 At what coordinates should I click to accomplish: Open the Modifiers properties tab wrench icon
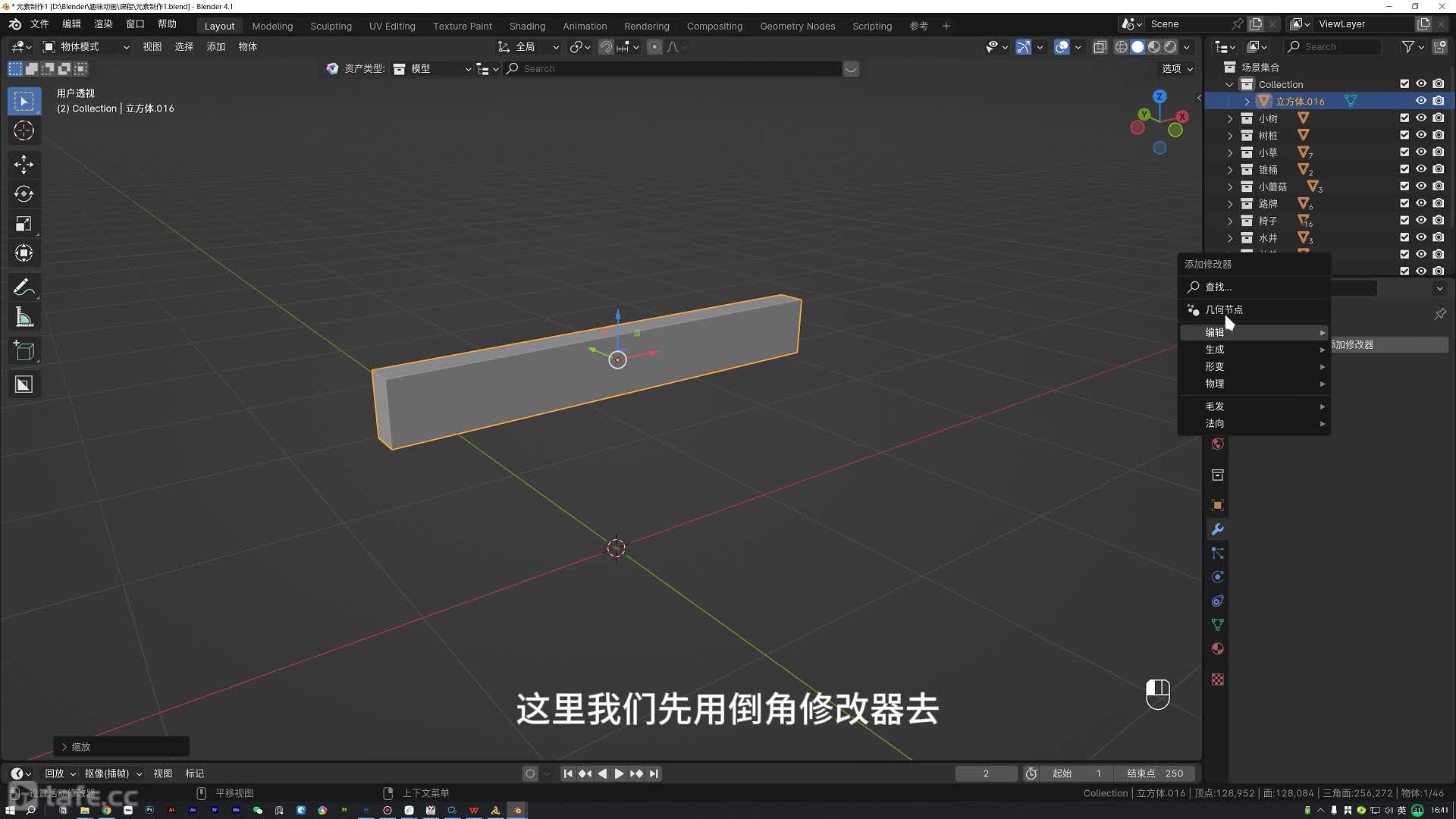point(1217,529)
